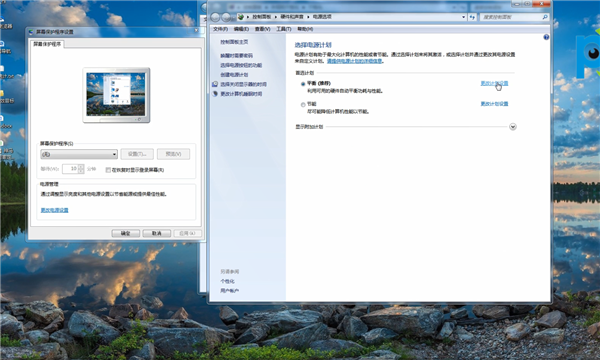
Task: Open the address bar history dropdown arrow
Action: [x=463, y=17]
